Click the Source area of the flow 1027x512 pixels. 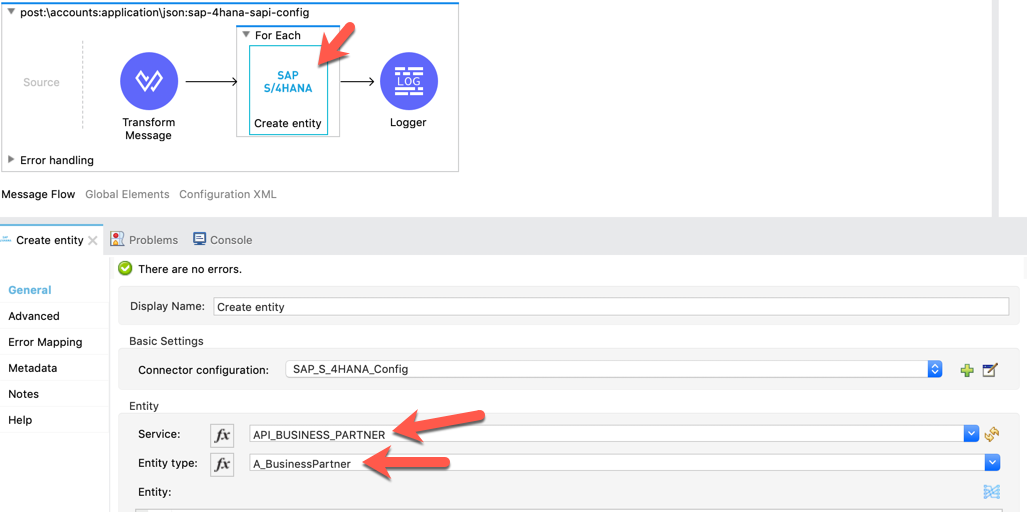[41, 82]
